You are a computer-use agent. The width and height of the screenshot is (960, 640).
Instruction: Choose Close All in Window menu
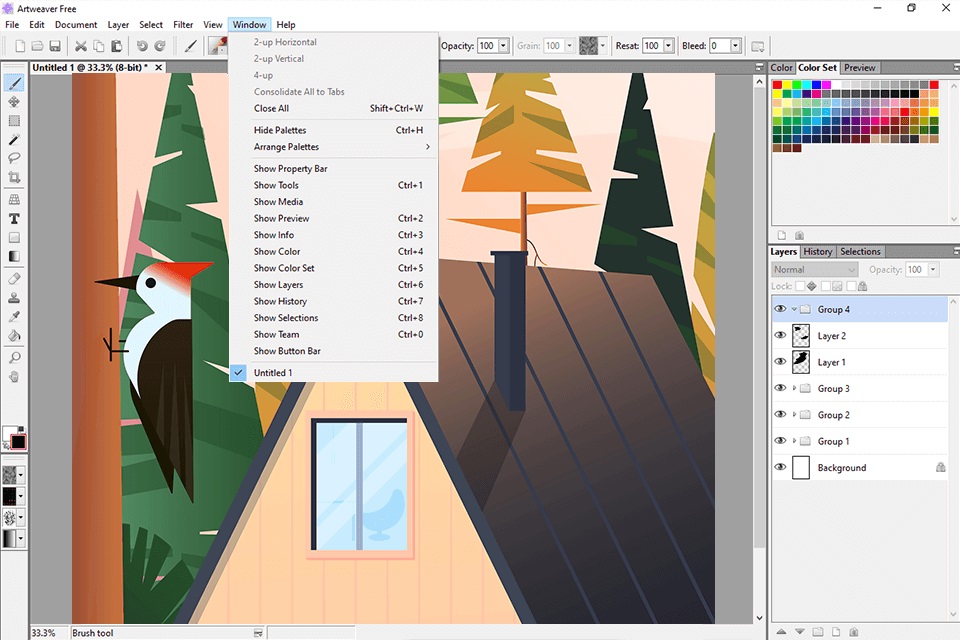coord(333,108)
